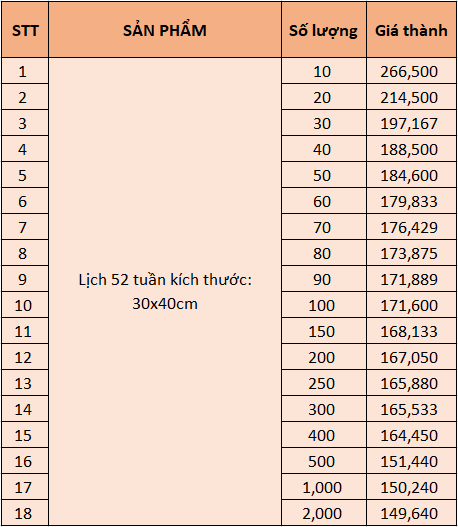
Task: Click the merged cell Lịch 52 tuần
Action: (x=165, y=291)
